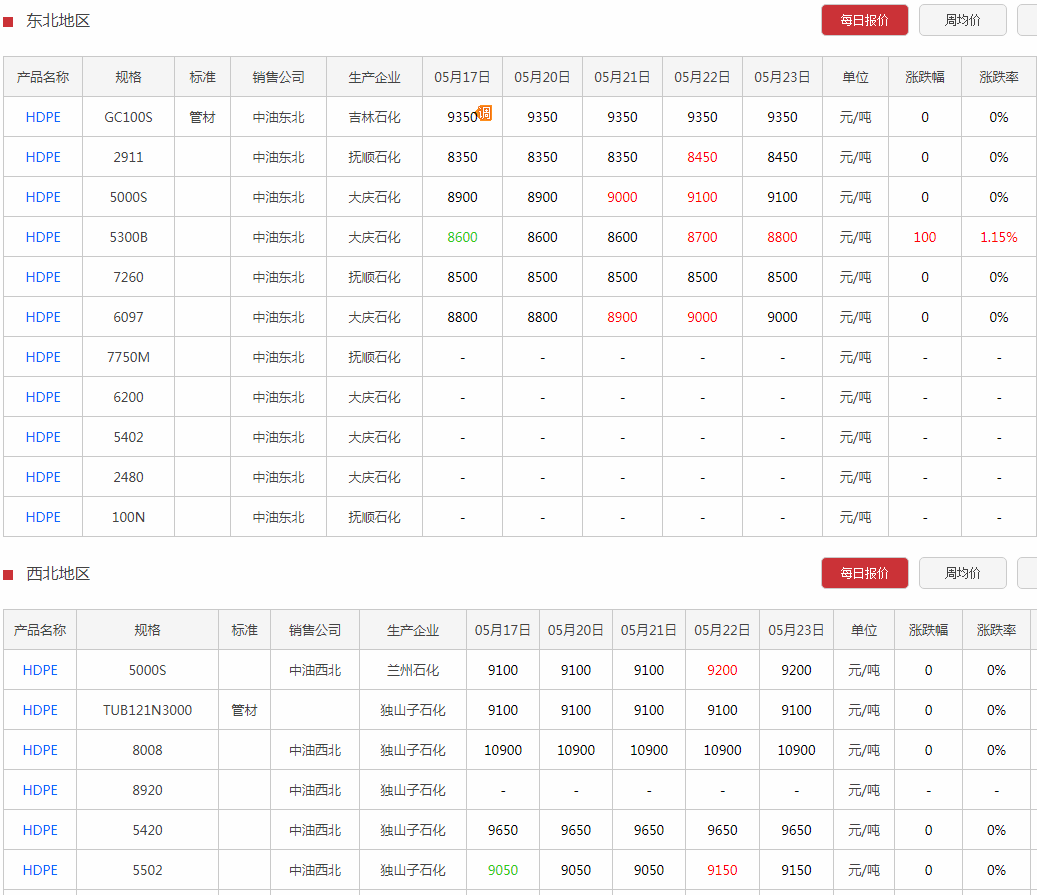
Task: Switch to 周均价 tab in 东北地区 section
Action: pyautogui.click(x=962, y=21)
